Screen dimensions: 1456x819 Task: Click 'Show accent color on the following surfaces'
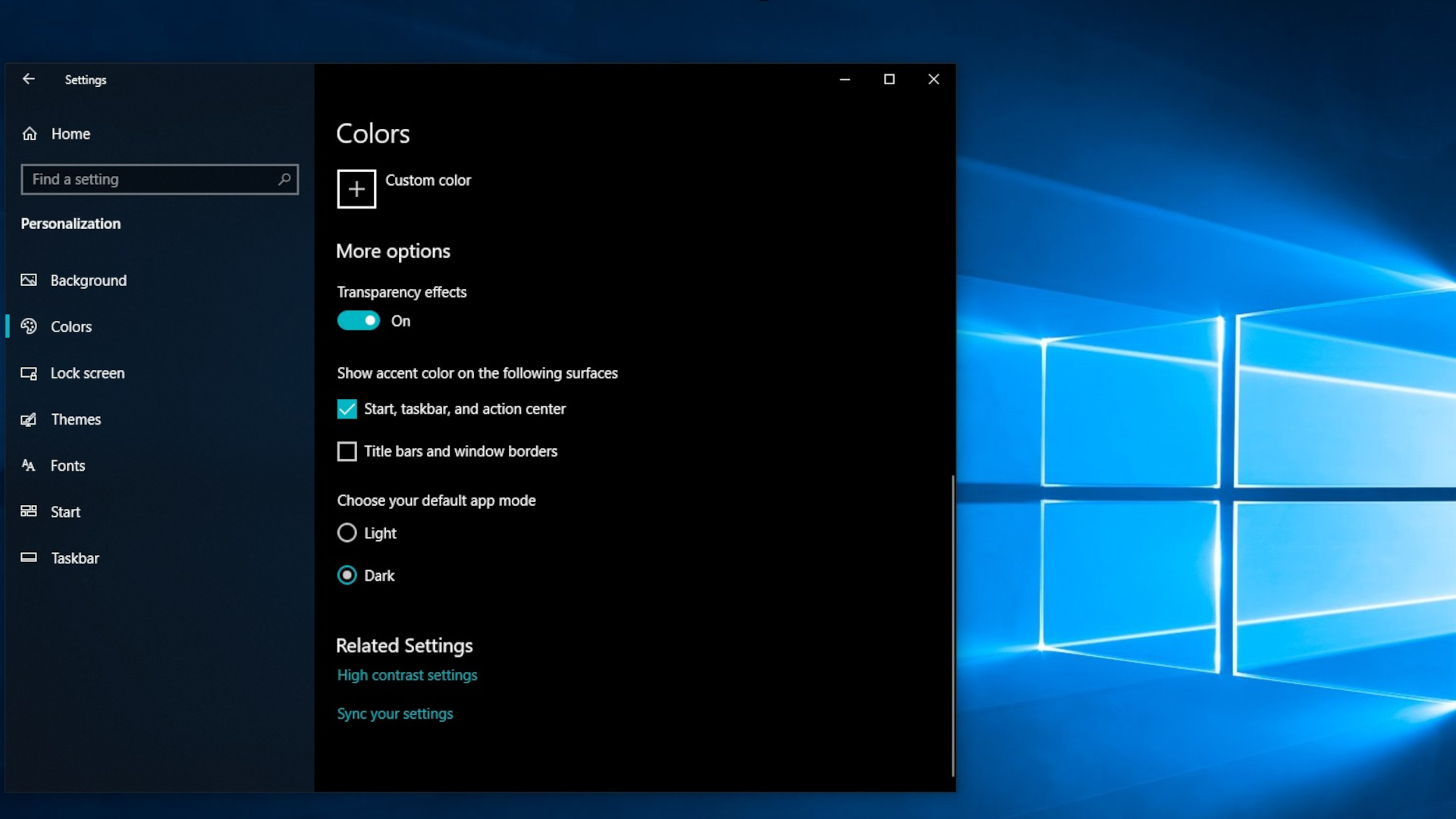(x=477, y=373)
